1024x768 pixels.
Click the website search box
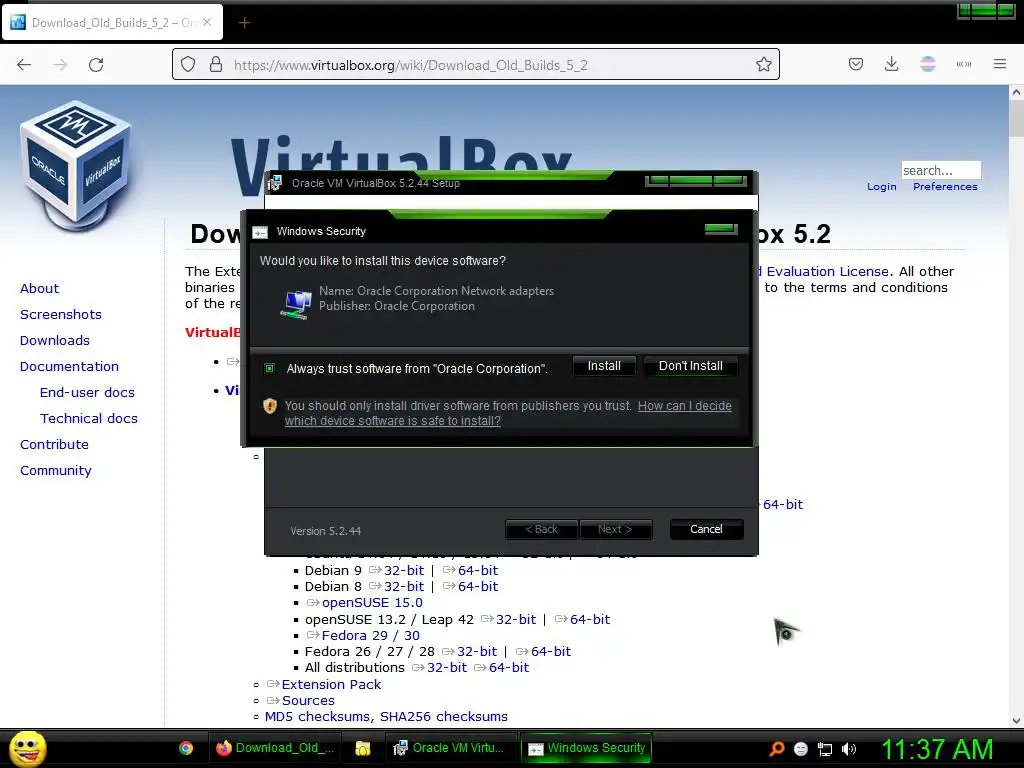pyautogui.click(x=940, y=170)
